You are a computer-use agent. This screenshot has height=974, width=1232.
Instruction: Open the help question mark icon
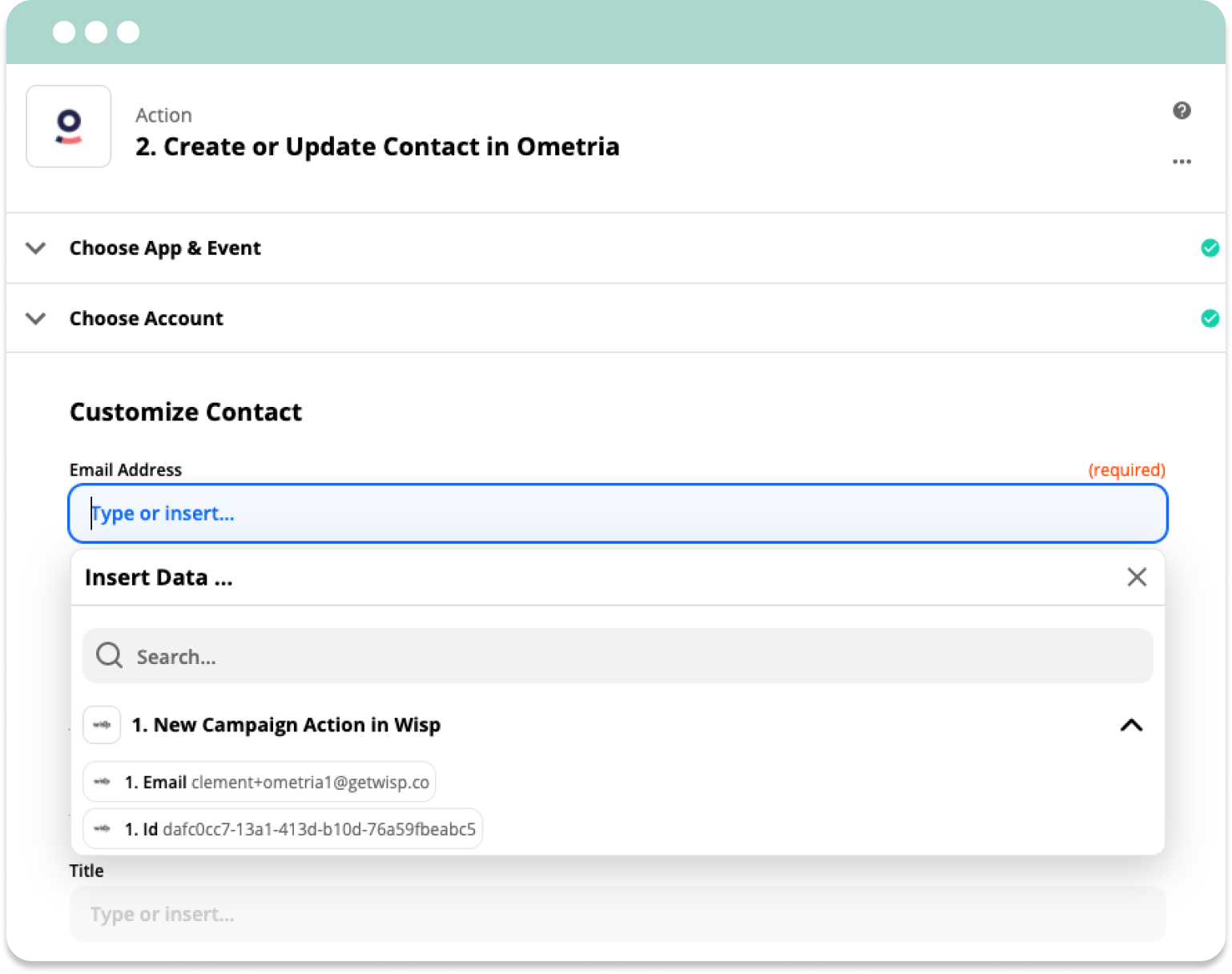point(1182,111)
